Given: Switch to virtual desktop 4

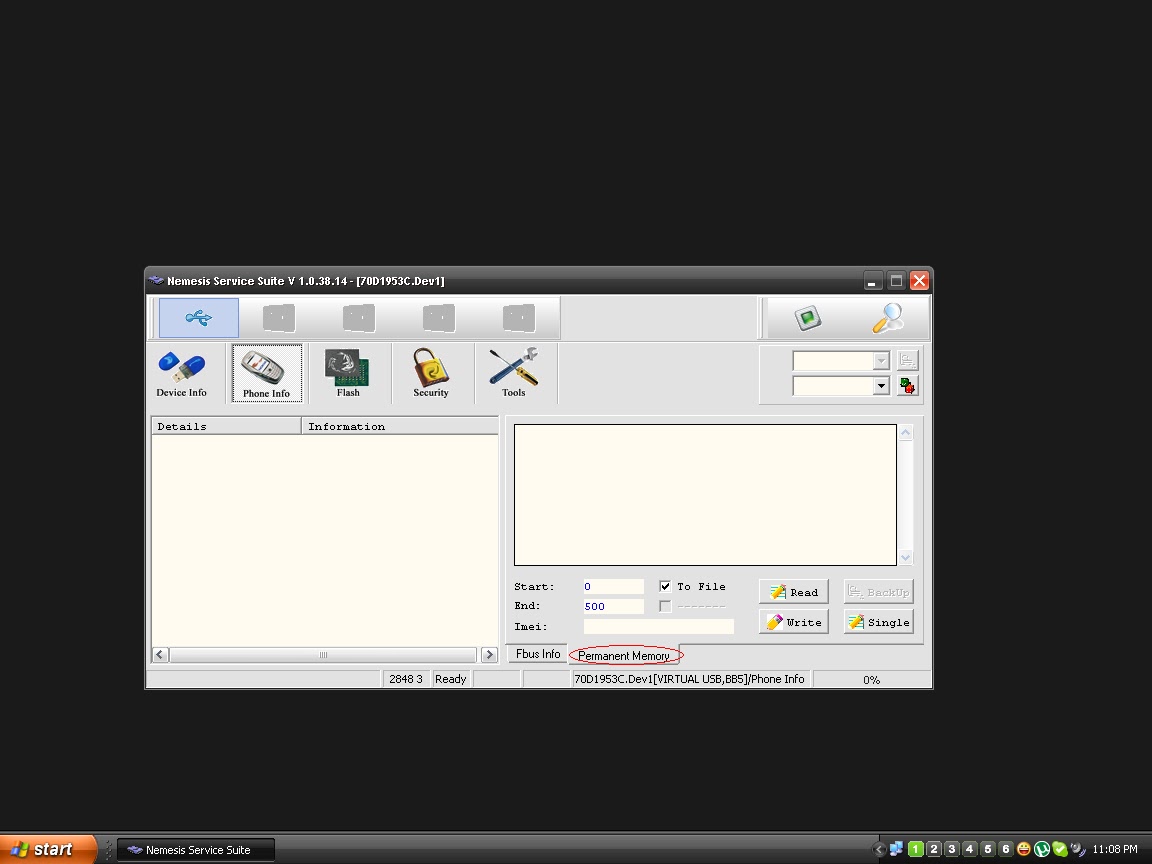Looking at the screenshot, I should click(x=970, y=849).
